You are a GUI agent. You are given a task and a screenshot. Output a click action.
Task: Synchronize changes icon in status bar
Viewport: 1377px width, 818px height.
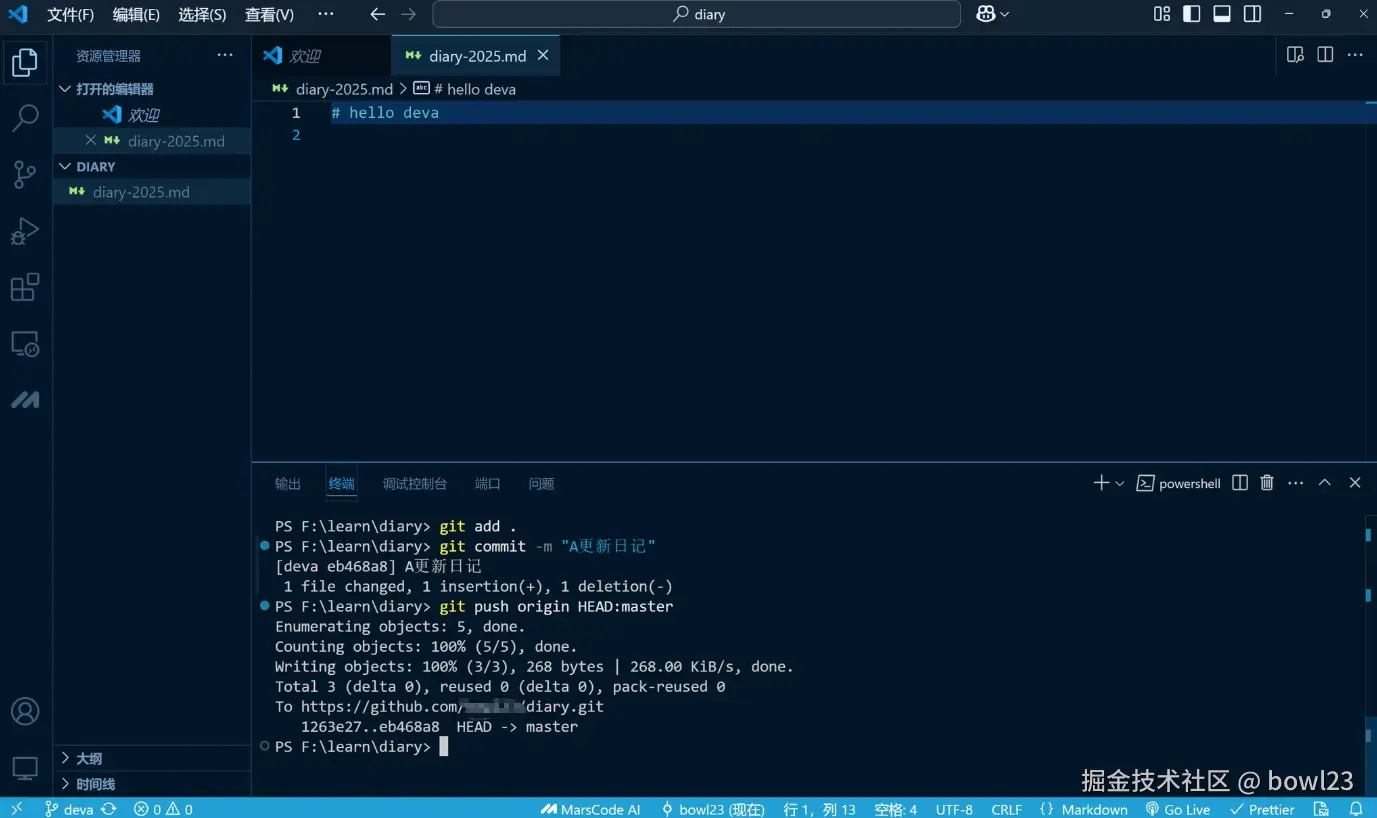click(109, 809)
